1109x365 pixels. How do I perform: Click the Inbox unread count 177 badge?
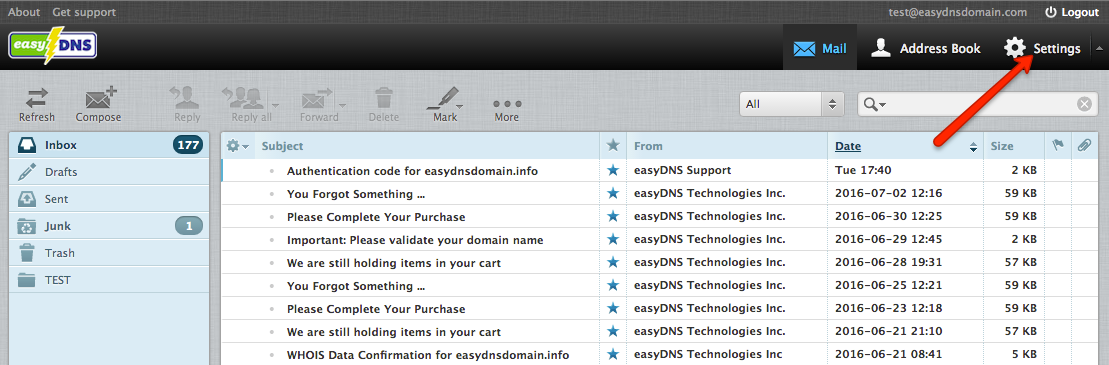point(188,145)
